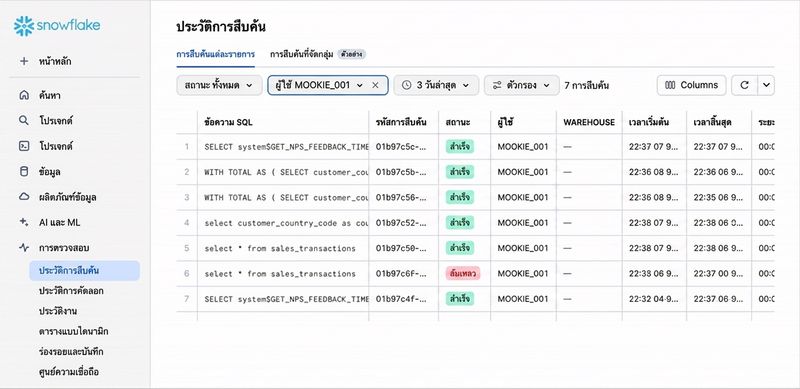
Task: Click the Columns button
Action: [691, 85]
